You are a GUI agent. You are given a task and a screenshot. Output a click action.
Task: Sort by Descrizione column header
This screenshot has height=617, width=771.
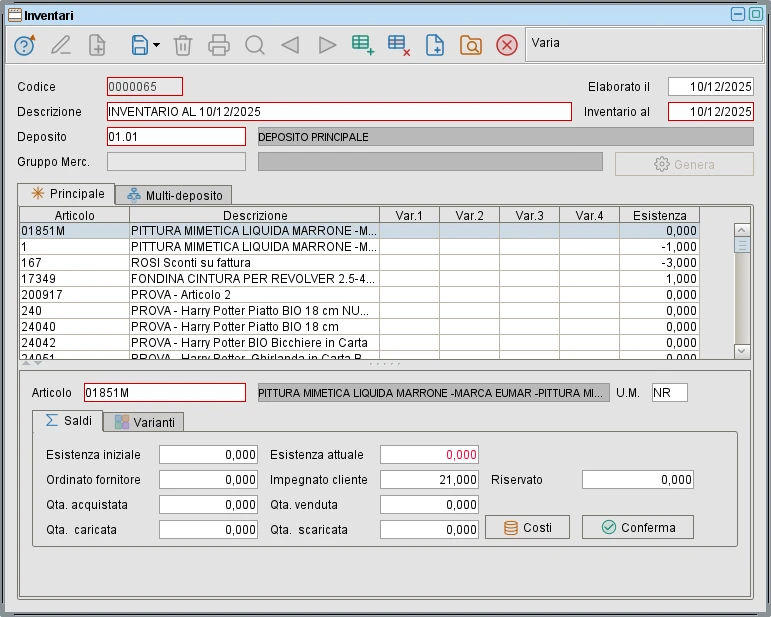[x=255, y=215]
